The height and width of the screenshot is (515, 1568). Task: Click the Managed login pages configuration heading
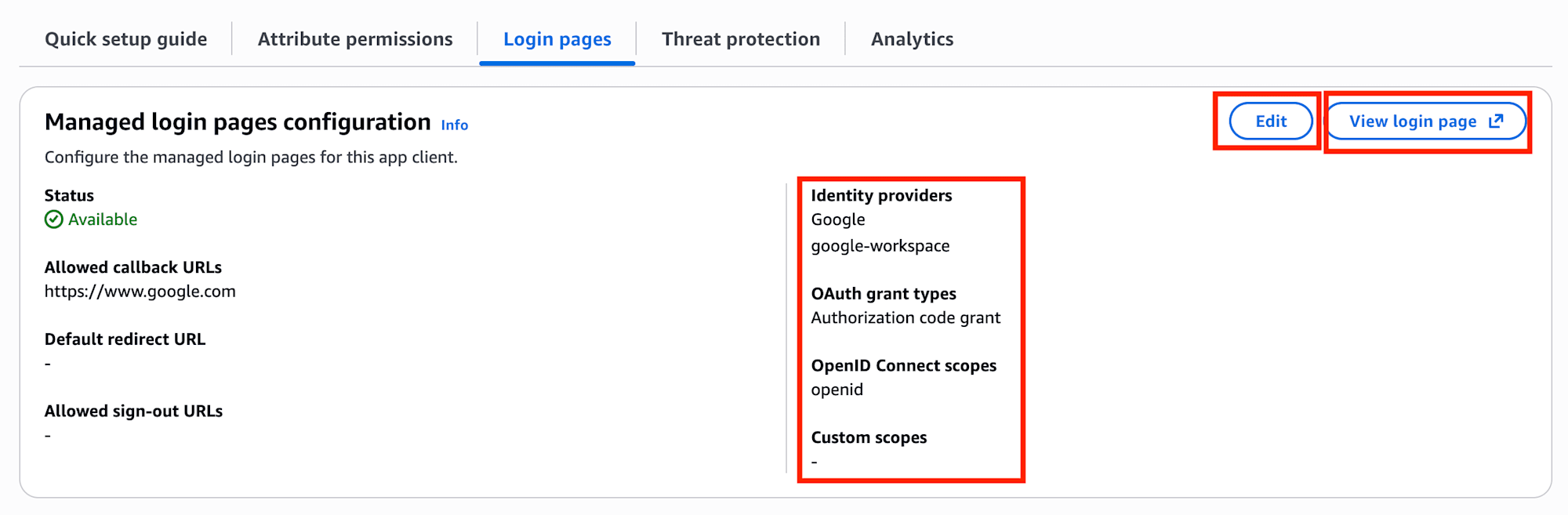[238, 122]
